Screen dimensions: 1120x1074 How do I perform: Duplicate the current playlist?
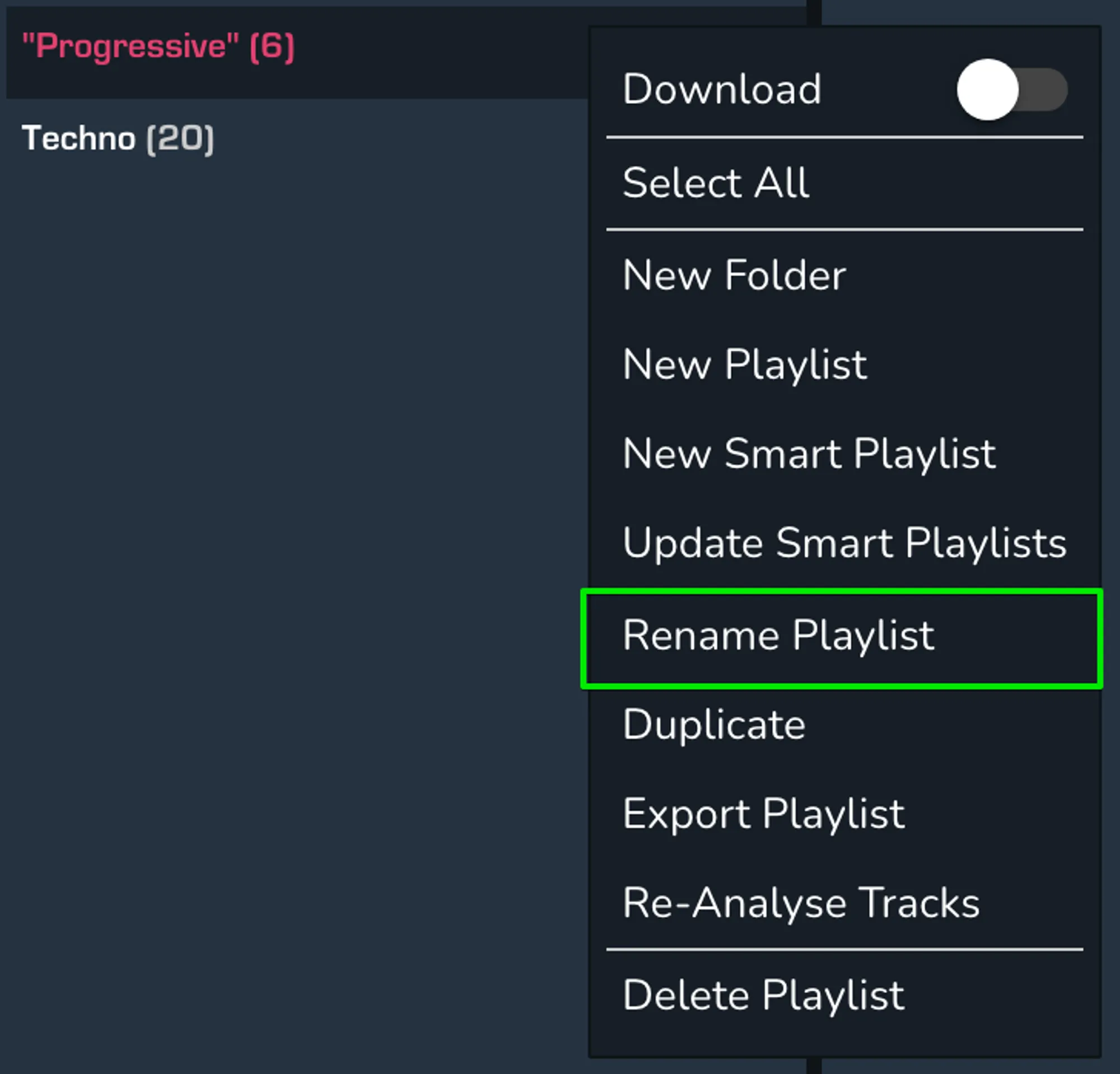click(x=713, y=724)
